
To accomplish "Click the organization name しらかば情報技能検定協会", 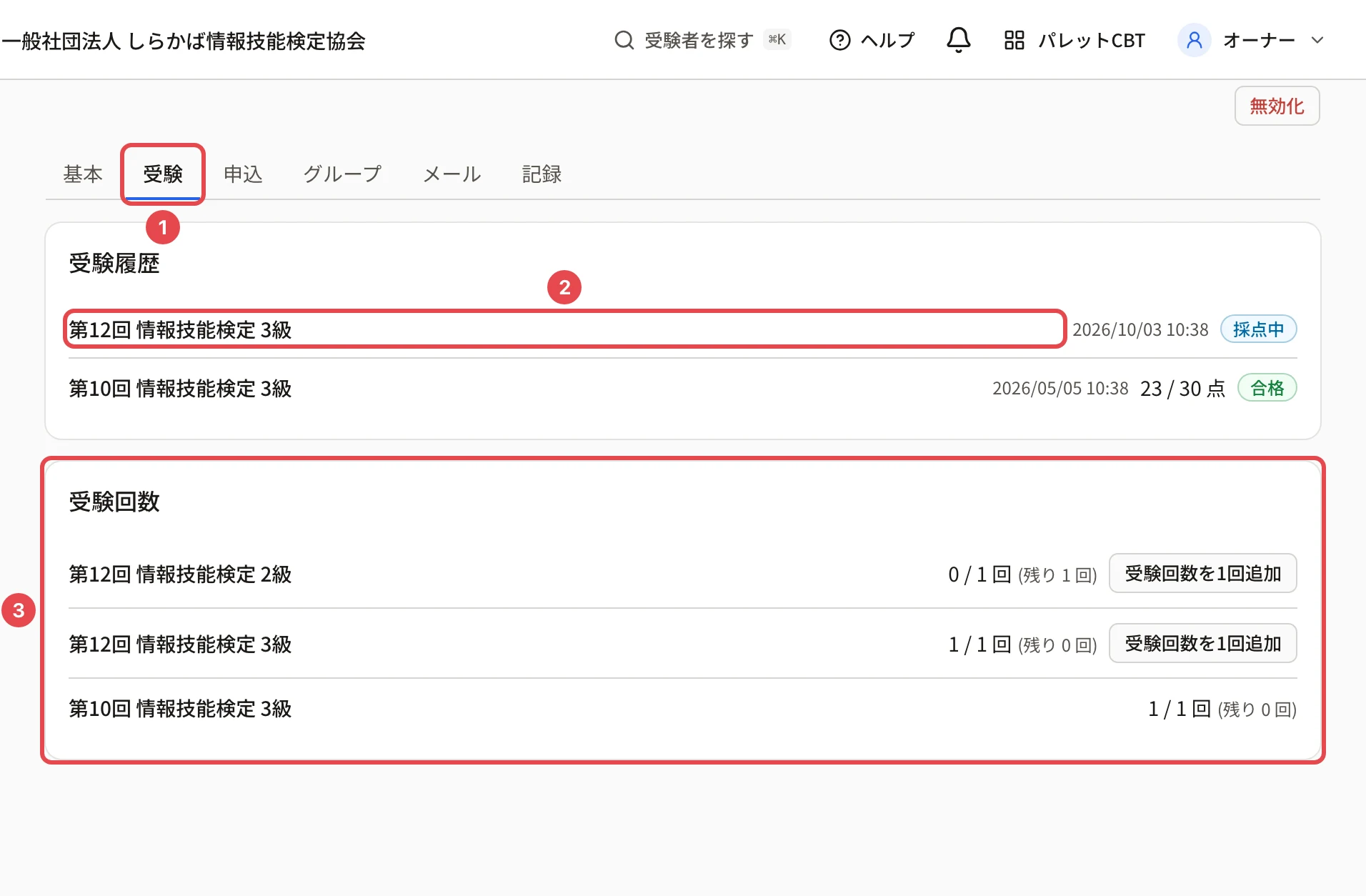I will coord(183,41).
